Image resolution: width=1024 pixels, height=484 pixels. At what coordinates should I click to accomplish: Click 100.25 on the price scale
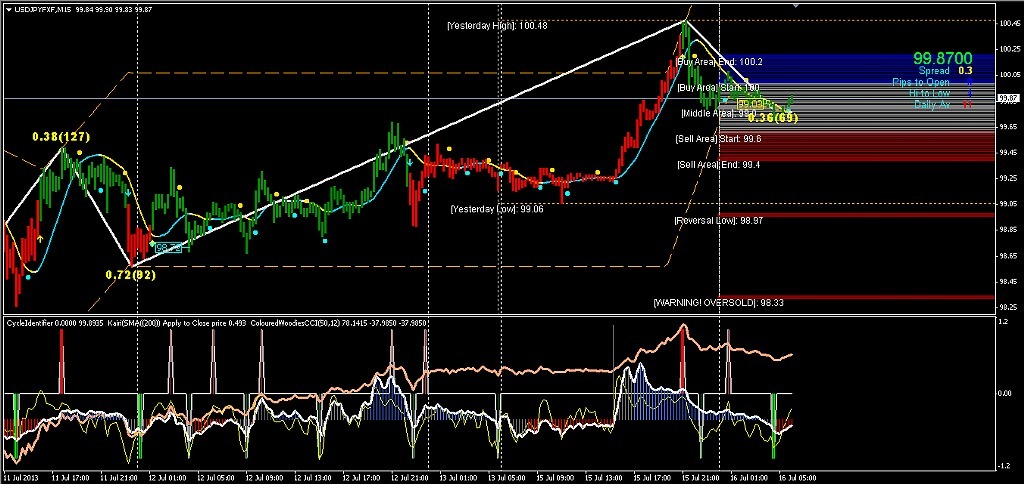coord(1008,49)
